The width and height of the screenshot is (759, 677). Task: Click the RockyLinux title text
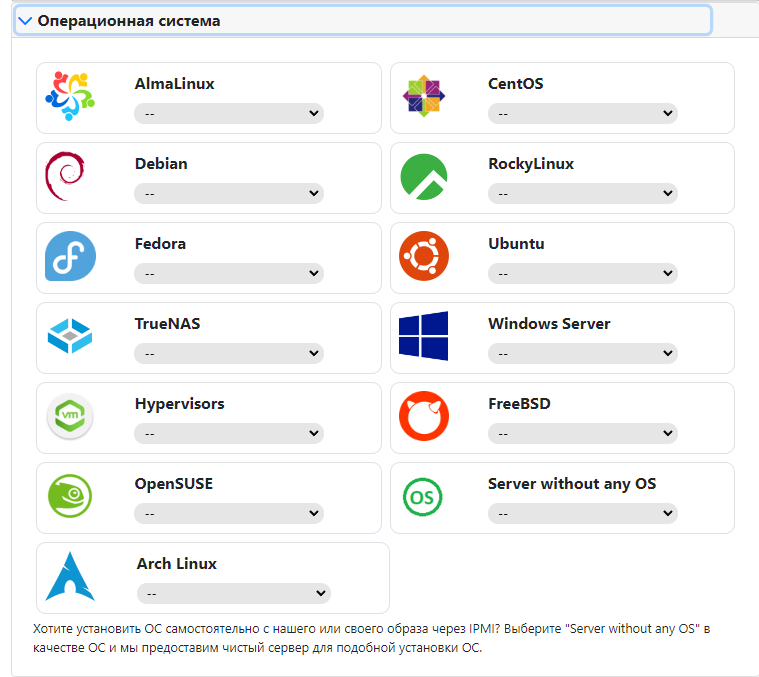[531, 164]
